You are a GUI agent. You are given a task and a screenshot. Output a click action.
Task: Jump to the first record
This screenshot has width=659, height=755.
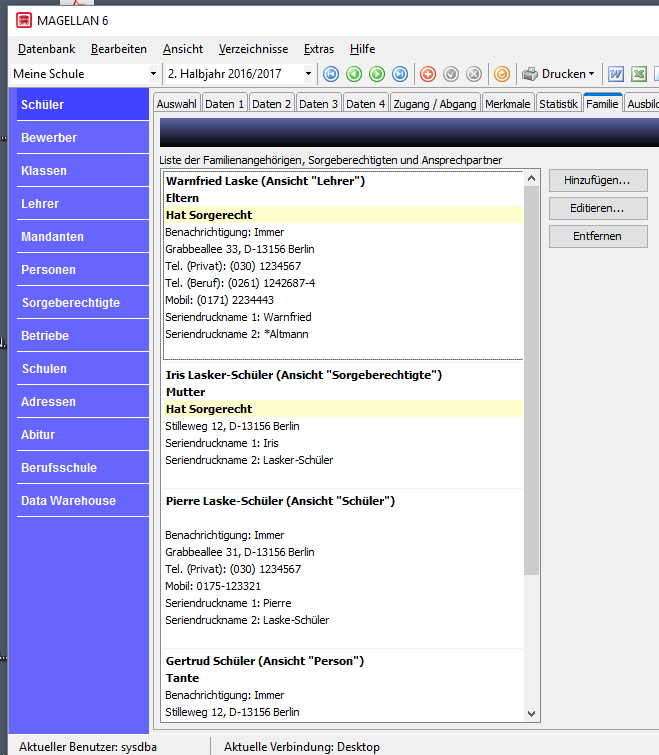[x=331, y=74]
